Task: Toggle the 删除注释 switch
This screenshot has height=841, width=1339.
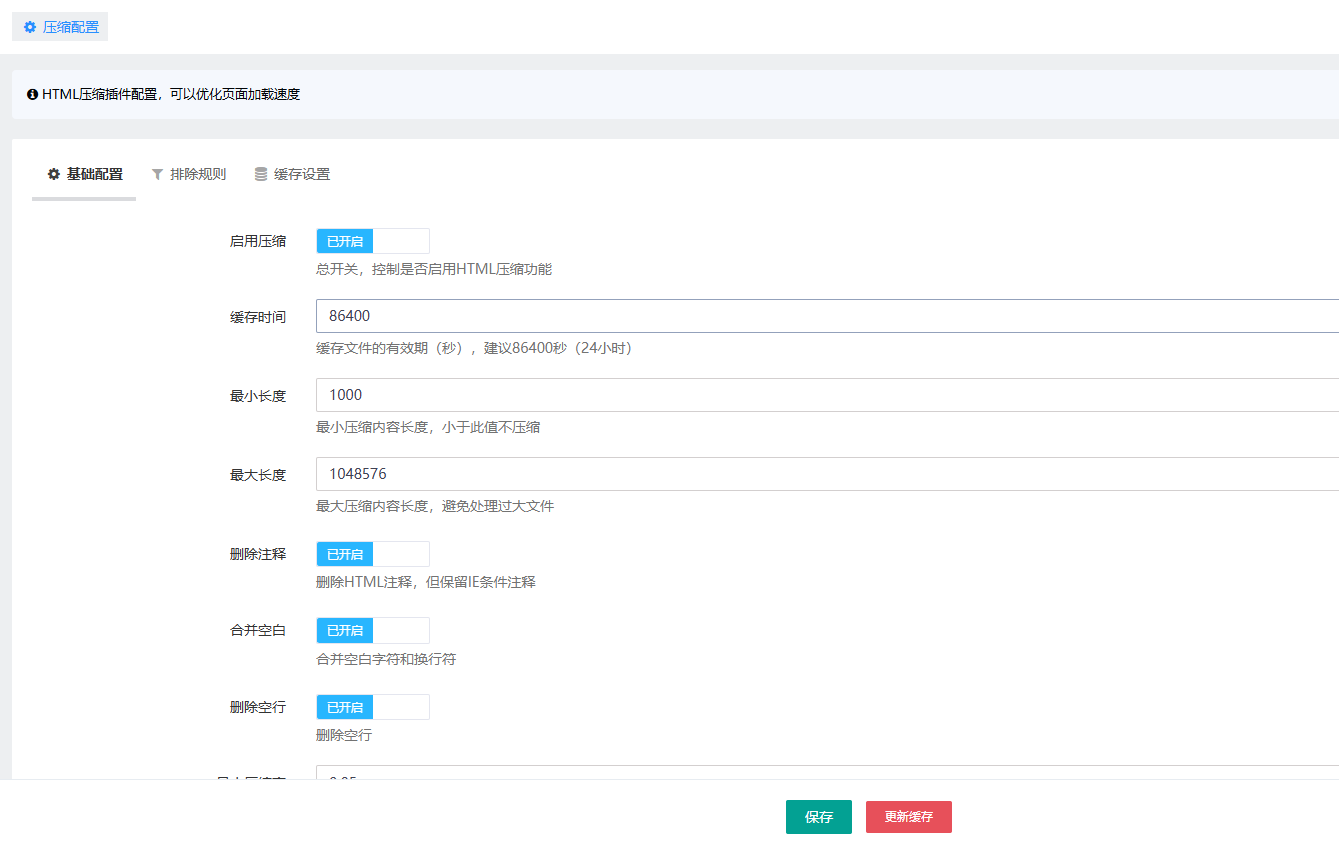Action: [373, 554]
